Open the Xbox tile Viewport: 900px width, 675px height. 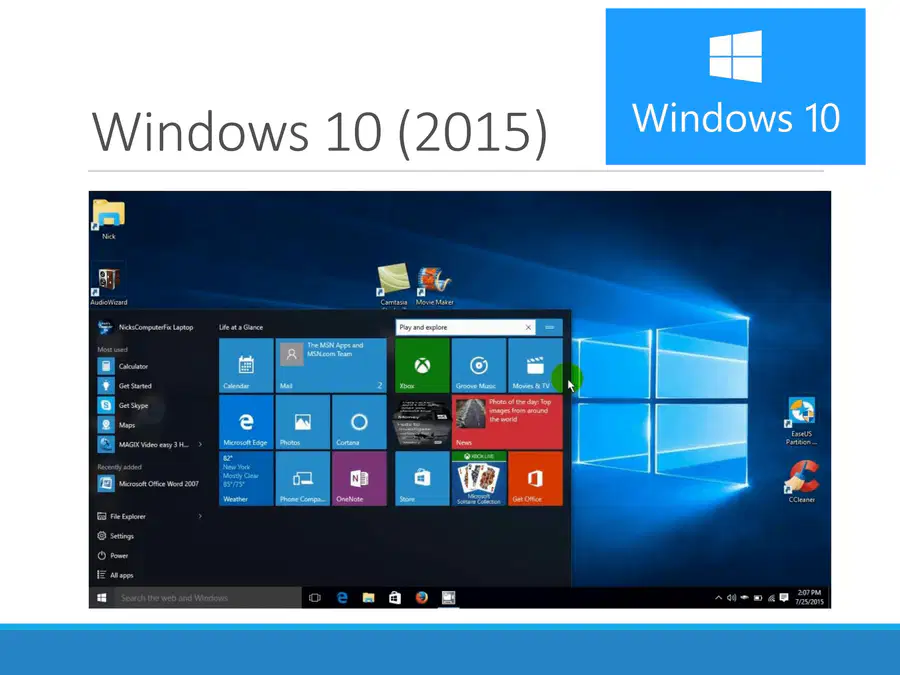click(422, 365)
